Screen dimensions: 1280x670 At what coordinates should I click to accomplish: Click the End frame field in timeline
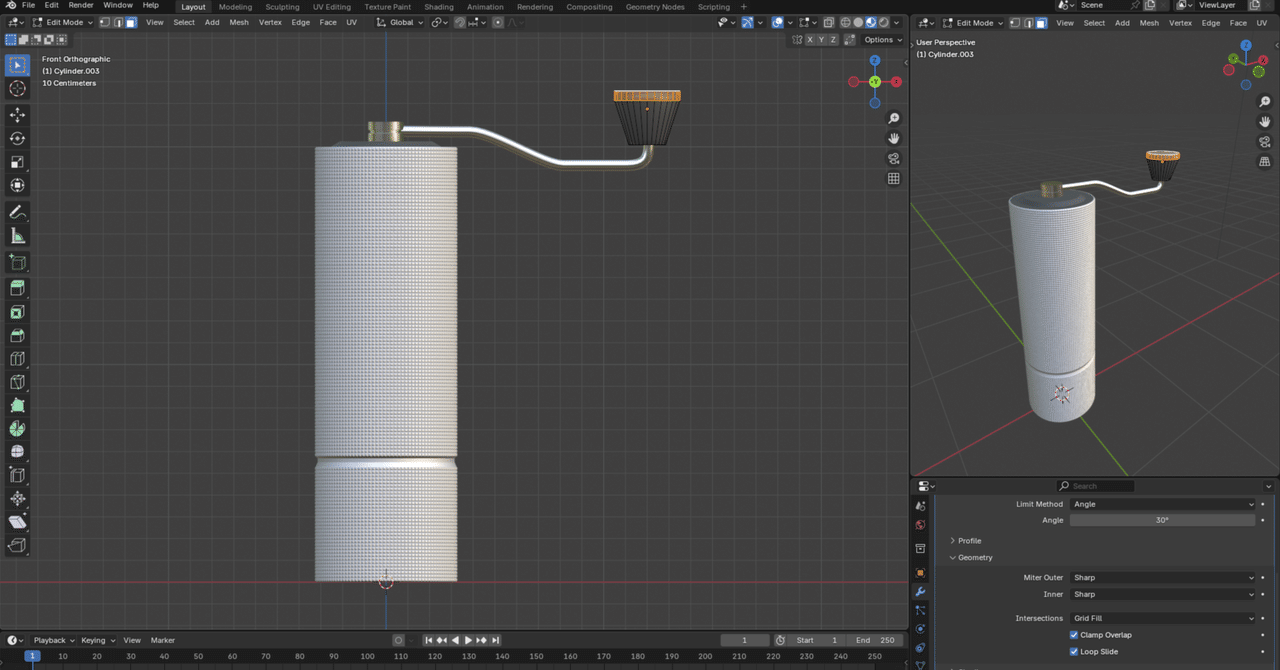click(x=874, y=640)
